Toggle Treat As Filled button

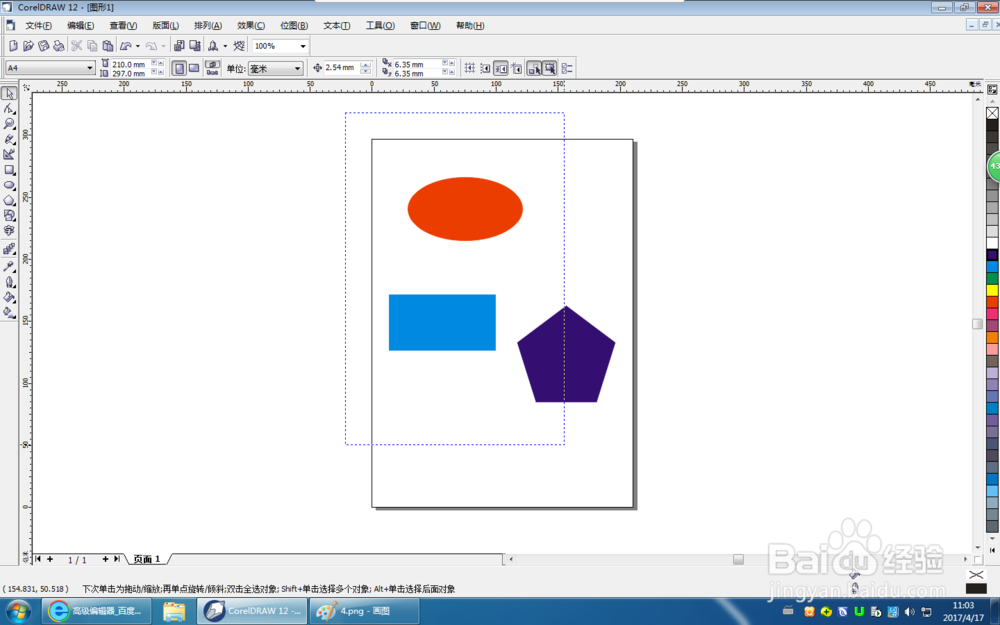pos(549,68)
